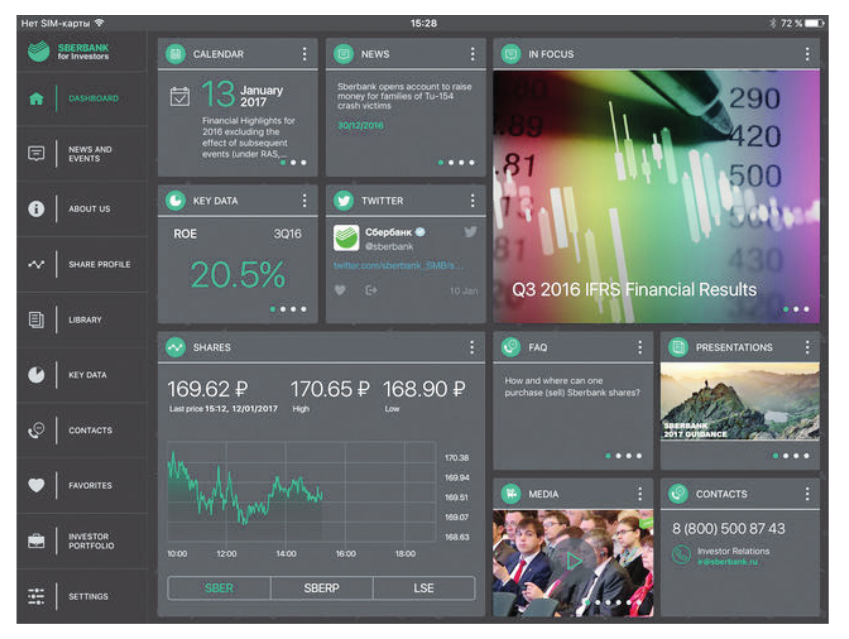Click the In Focus widget header icon
The width and height of the screenshot is (849, 639).
(511, 54)
